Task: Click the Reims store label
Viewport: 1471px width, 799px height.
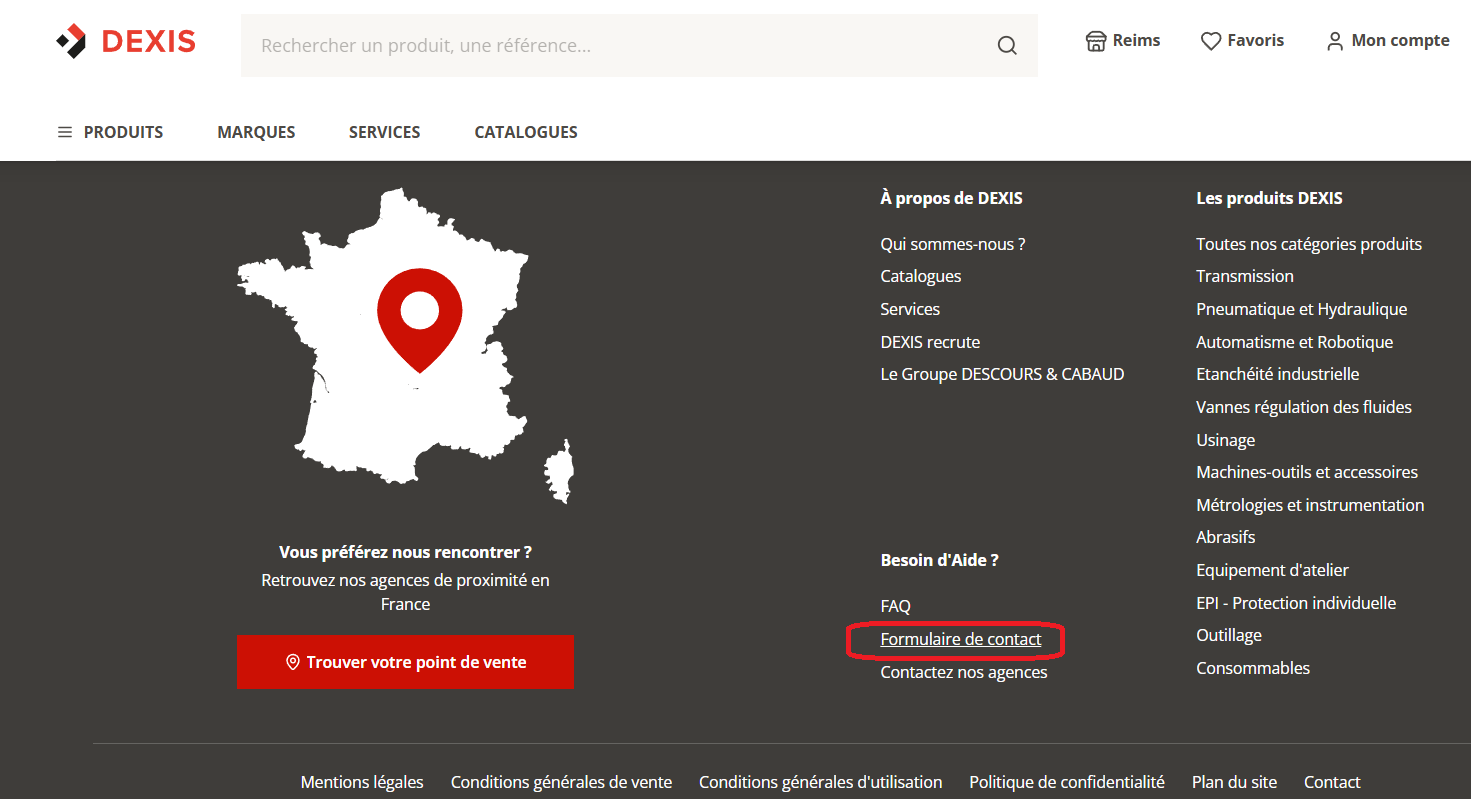Action: 1137,41
